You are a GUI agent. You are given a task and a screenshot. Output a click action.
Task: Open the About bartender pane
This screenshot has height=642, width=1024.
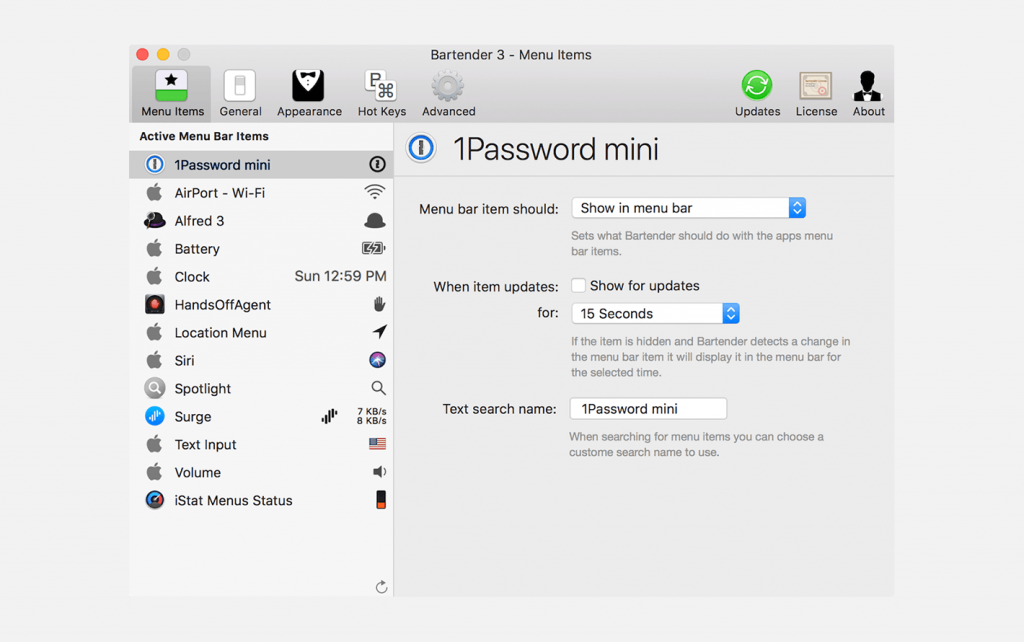pyautogui.click(x=868, y=93)
